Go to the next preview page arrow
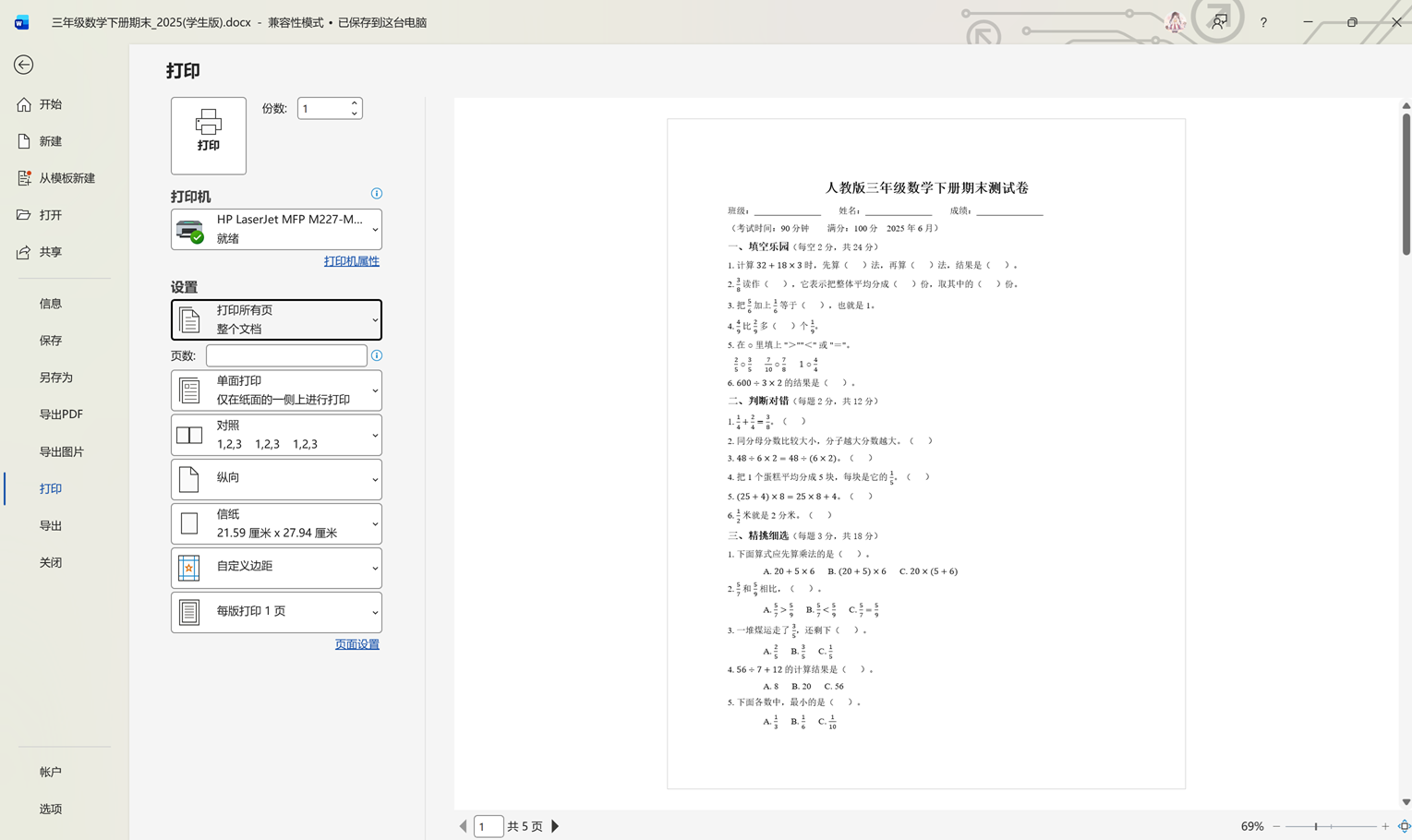This screenshot has width=1412, height=840. [555, 826]
